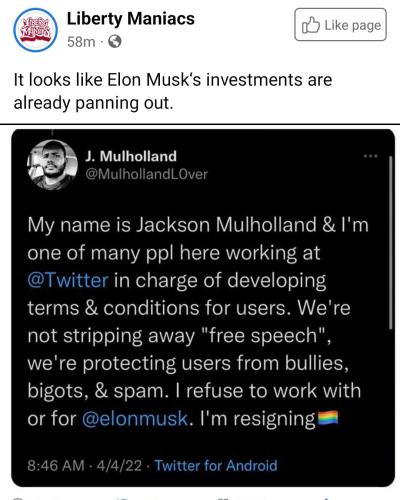This screenshot has height=500, width=400.
Task: Click the Liberty Maniacs page name
Action: tap(131, 19)
